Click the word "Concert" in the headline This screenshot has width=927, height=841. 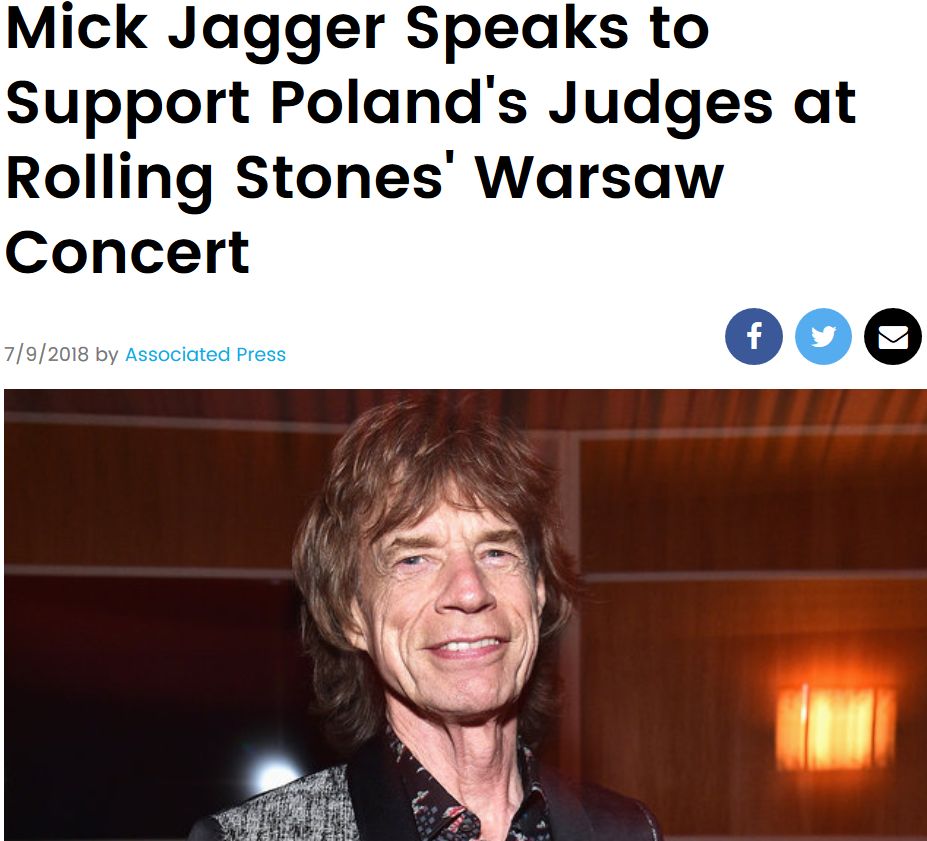pos(128,253)
